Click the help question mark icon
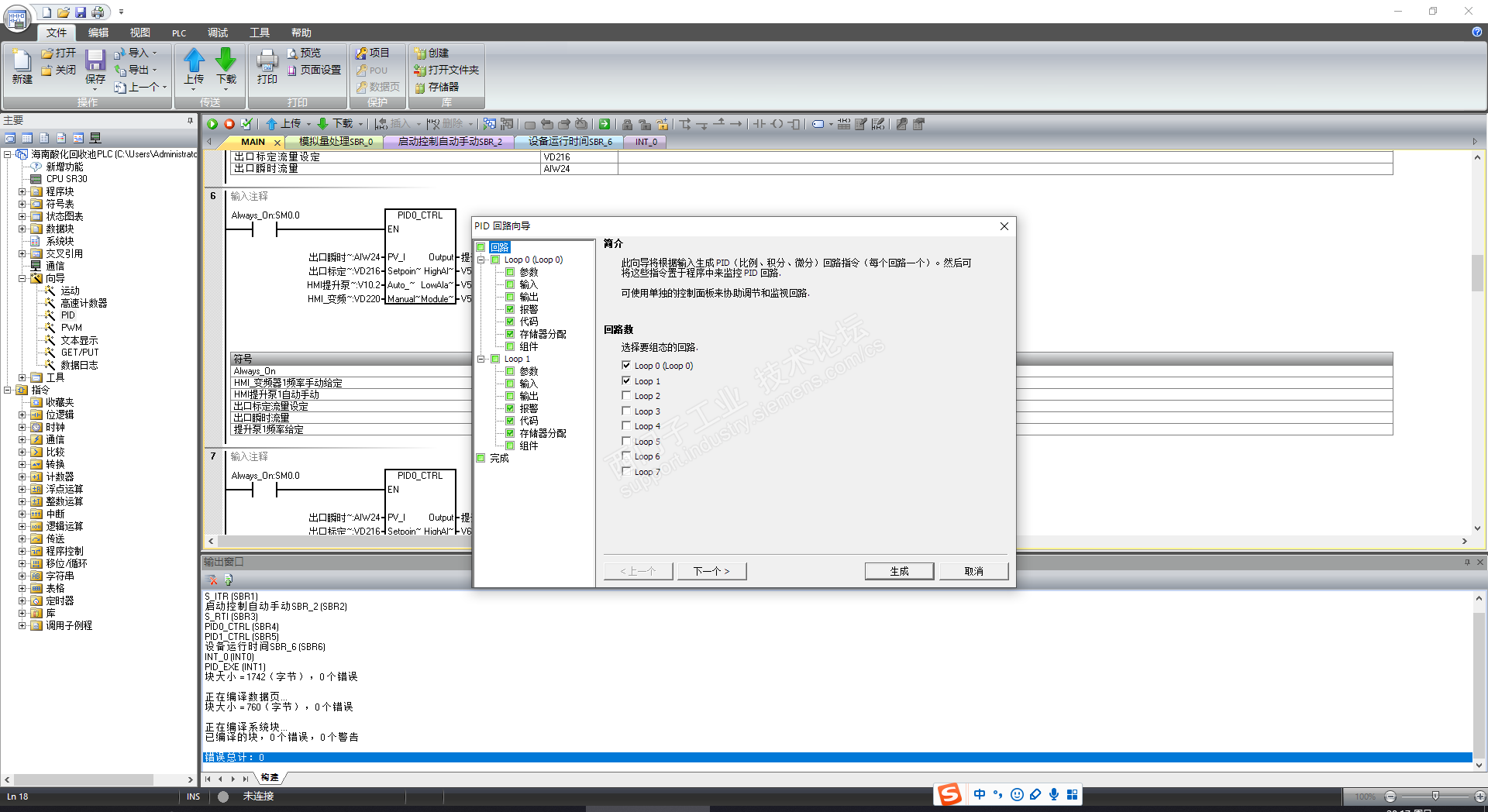1488x812 pixels. click(x=1477, y=32)
